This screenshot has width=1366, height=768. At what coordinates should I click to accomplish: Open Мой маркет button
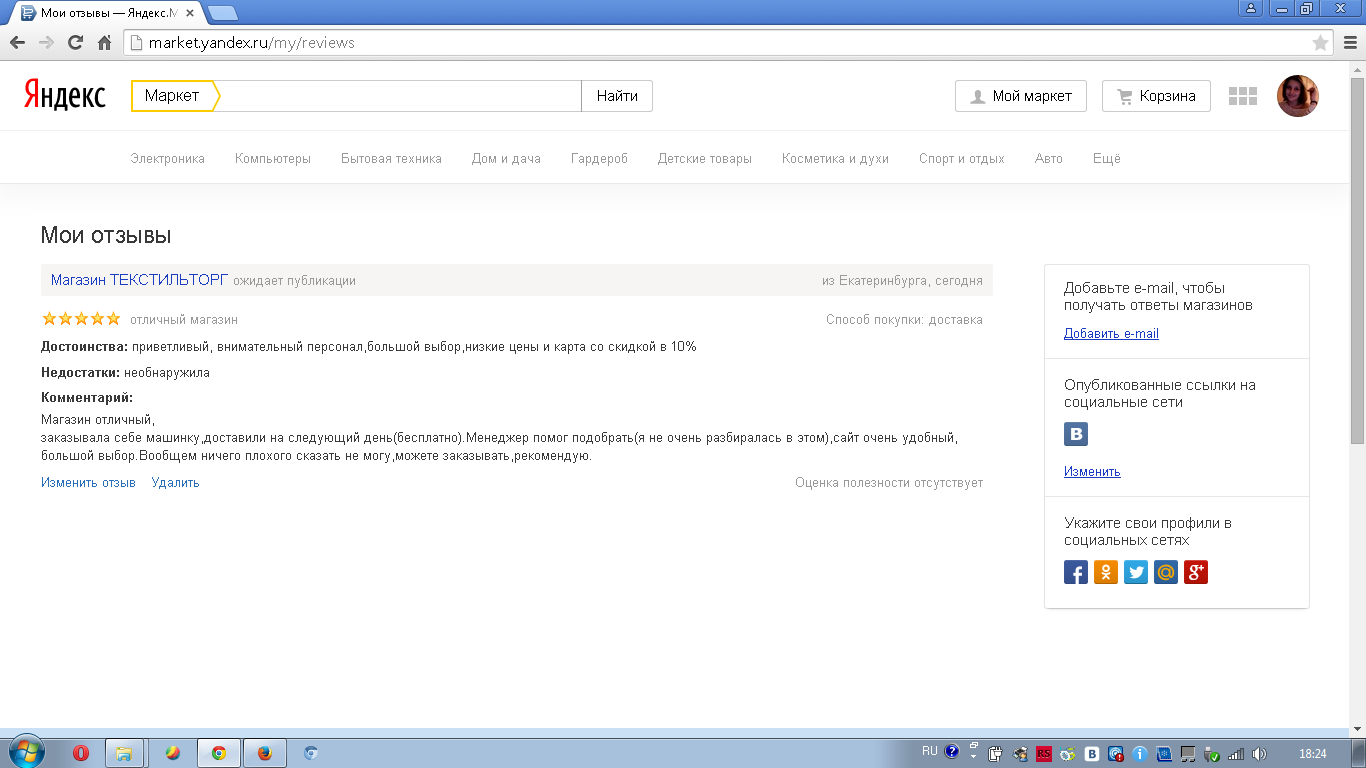click(x=1021, y=96)
